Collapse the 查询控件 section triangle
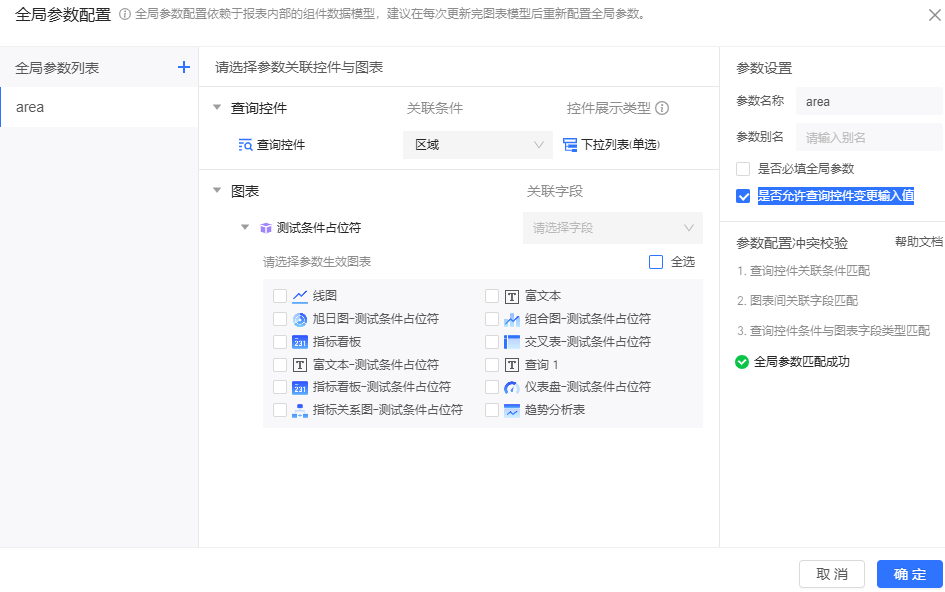Image resolution: width=945 pixels, height=592 pixels. click(x=217, y=108)
